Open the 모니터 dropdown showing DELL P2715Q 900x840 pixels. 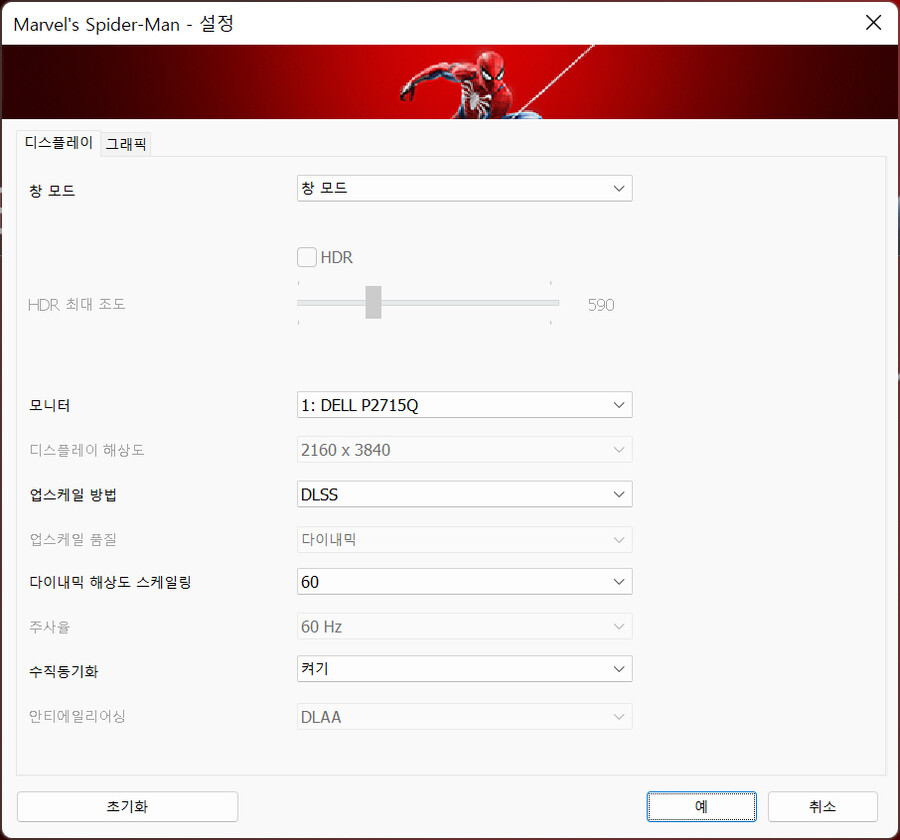click(464, 405)
